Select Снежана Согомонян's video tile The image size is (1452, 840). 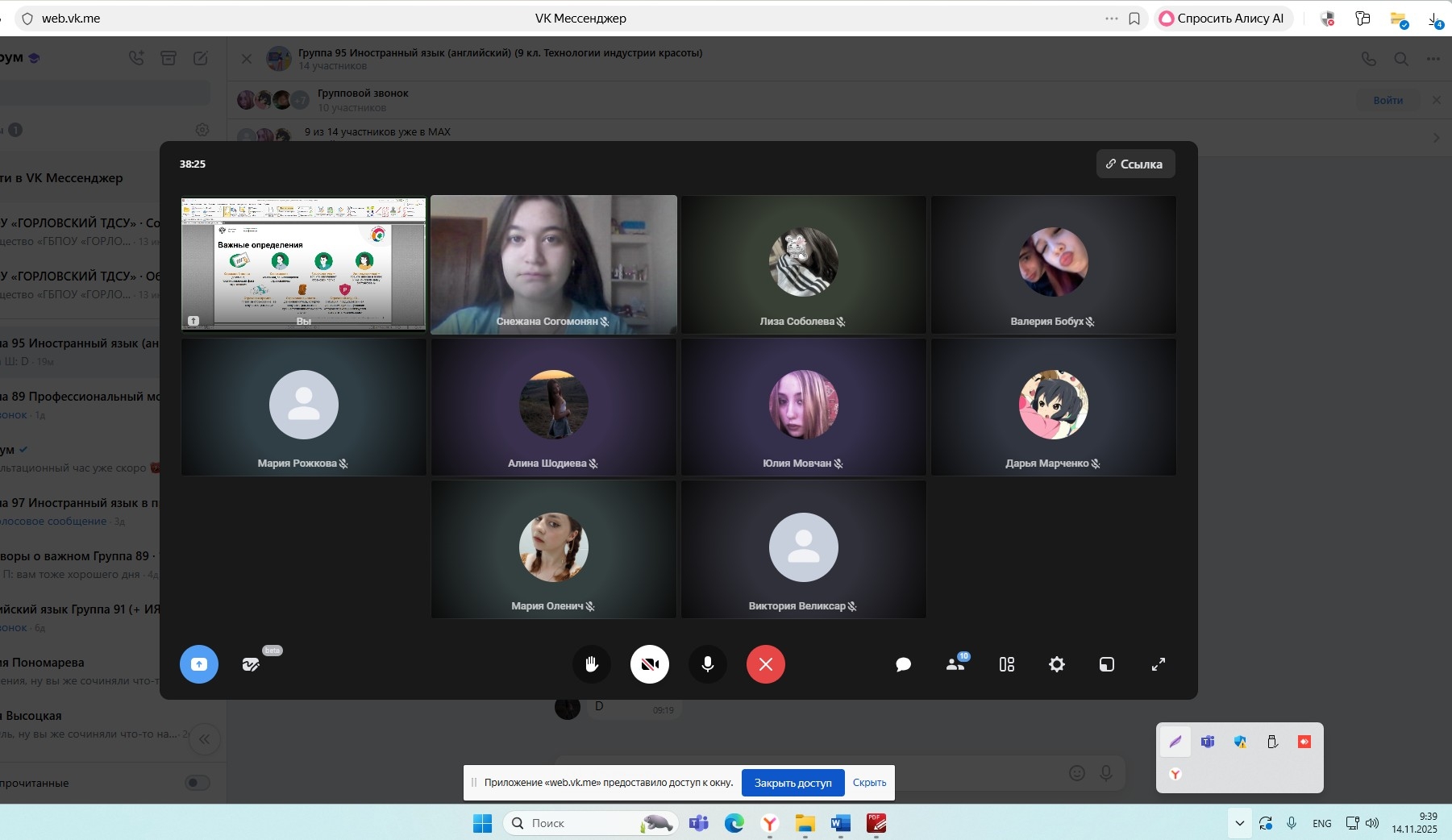[553, 264]
